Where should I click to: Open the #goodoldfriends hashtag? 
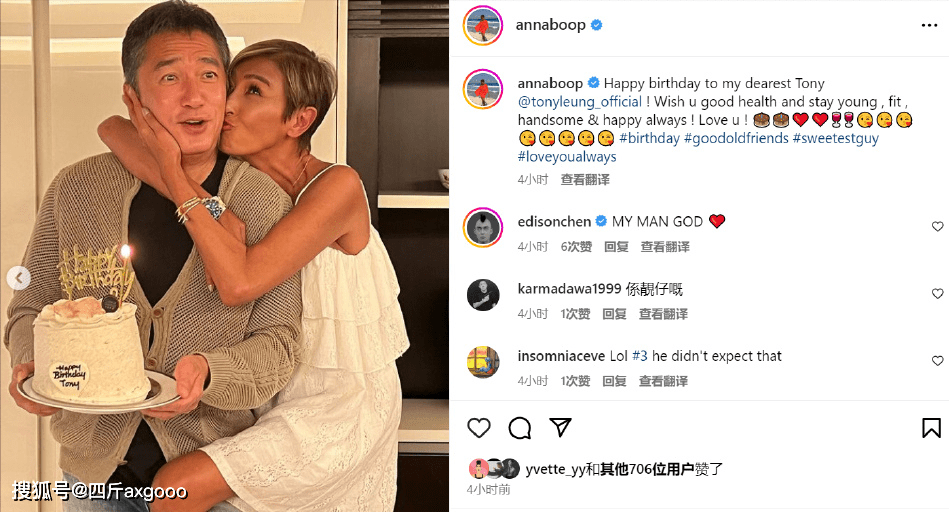point(736,138)
